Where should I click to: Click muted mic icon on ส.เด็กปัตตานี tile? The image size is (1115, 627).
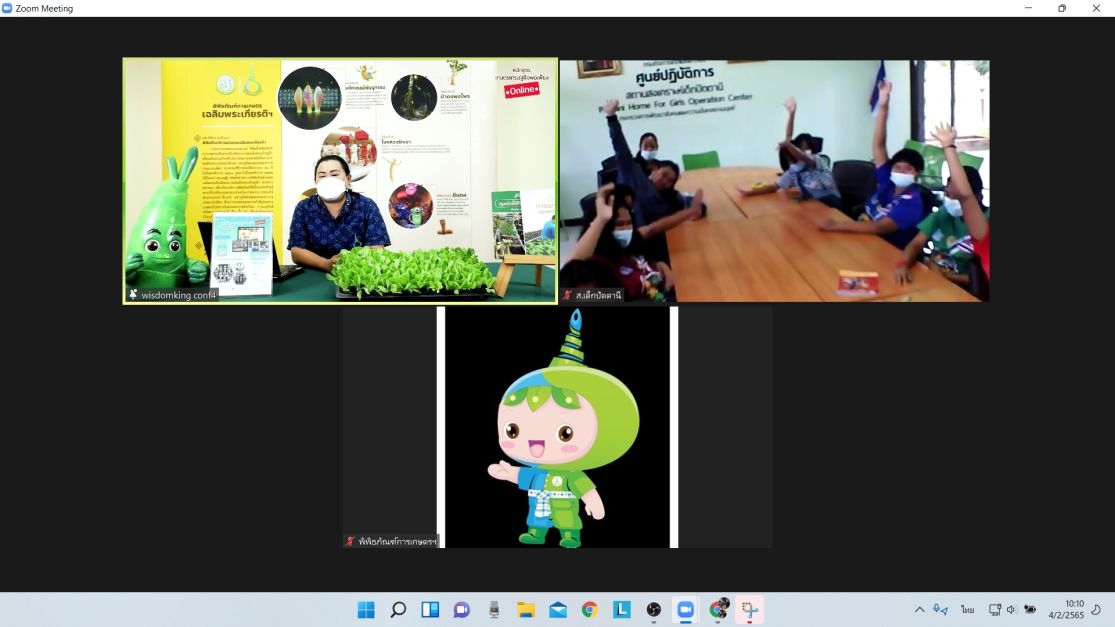click(567, 294)
